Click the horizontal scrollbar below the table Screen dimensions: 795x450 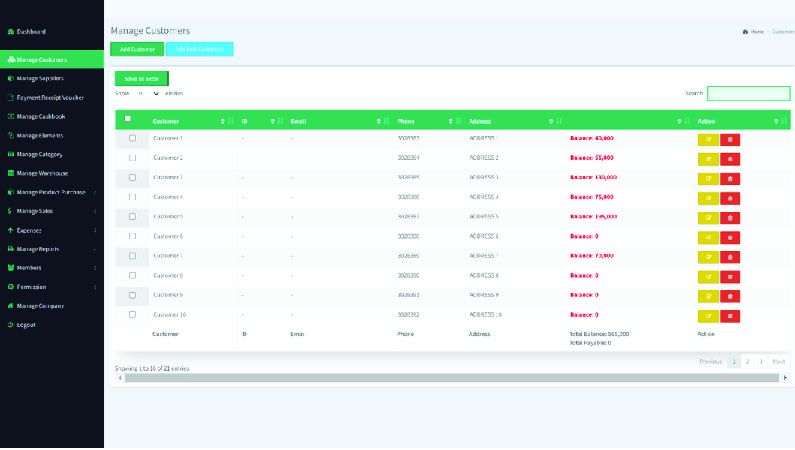click(450, 378)
